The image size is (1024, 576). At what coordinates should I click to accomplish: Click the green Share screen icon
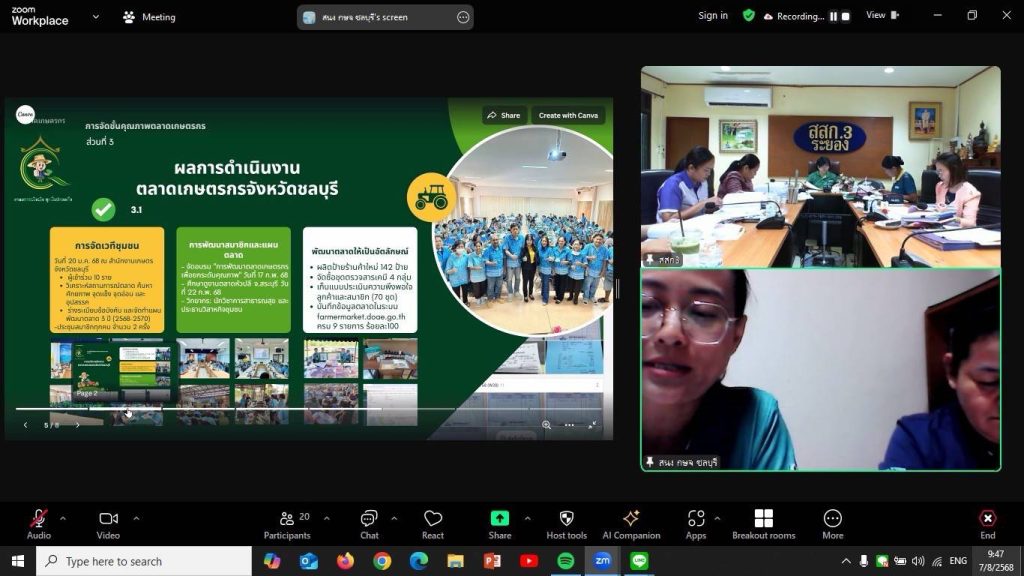pos(499,518)
